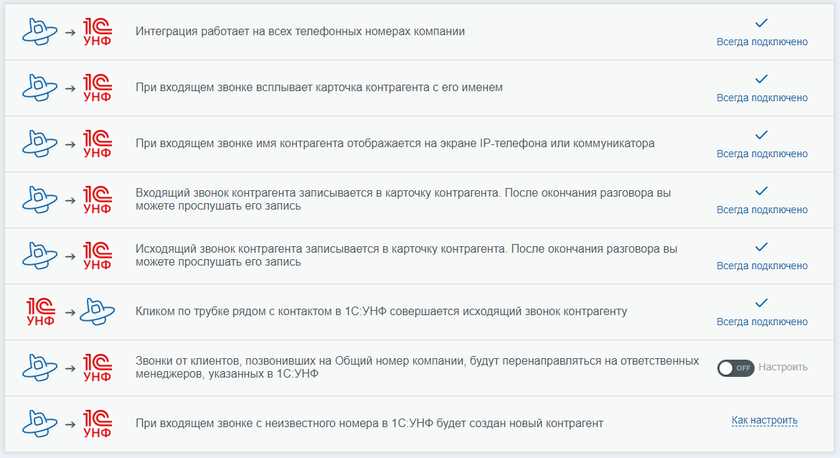
Task: Click "Всегда подключено" in the IP-phone screen row
Action: pyautogui.click(x=761, y=154)
